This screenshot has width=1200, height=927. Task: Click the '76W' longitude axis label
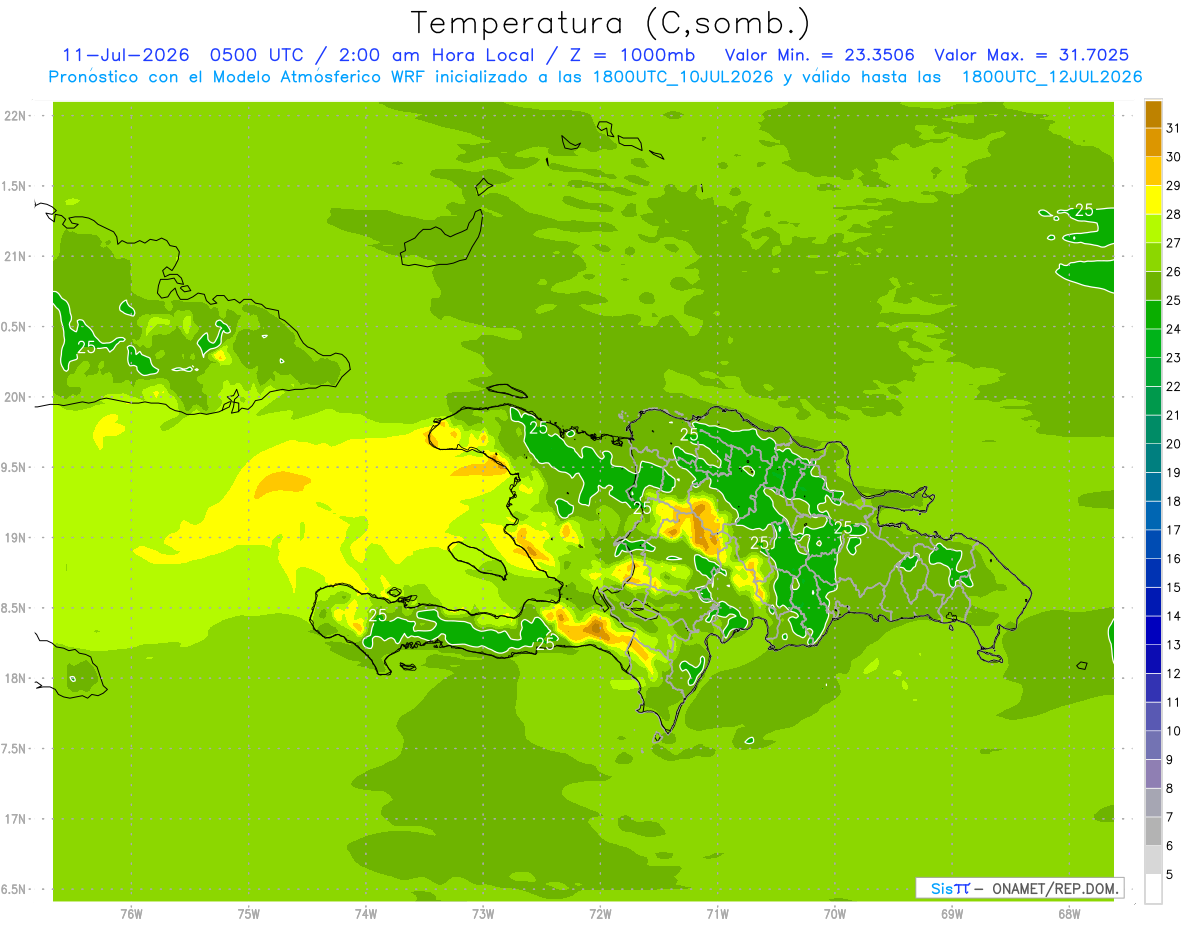coord(131,913)
